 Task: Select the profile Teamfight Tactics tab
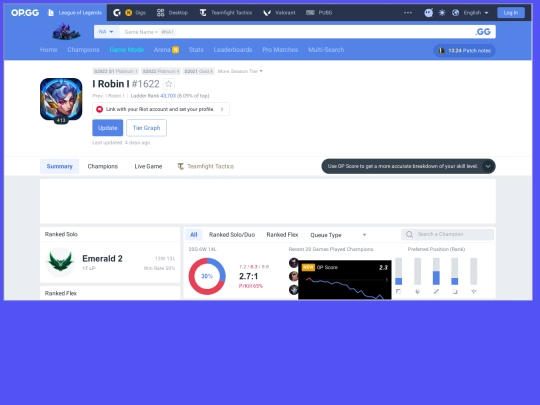[206, 166]
